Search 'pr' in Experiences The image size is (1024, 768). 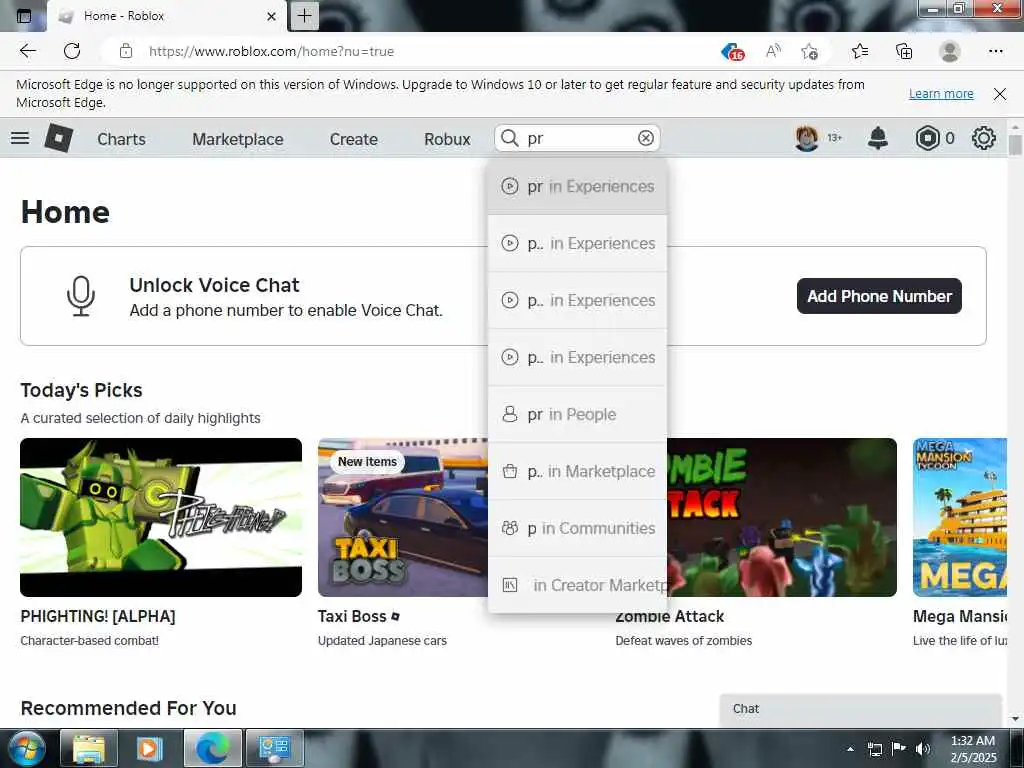(577, 187)
